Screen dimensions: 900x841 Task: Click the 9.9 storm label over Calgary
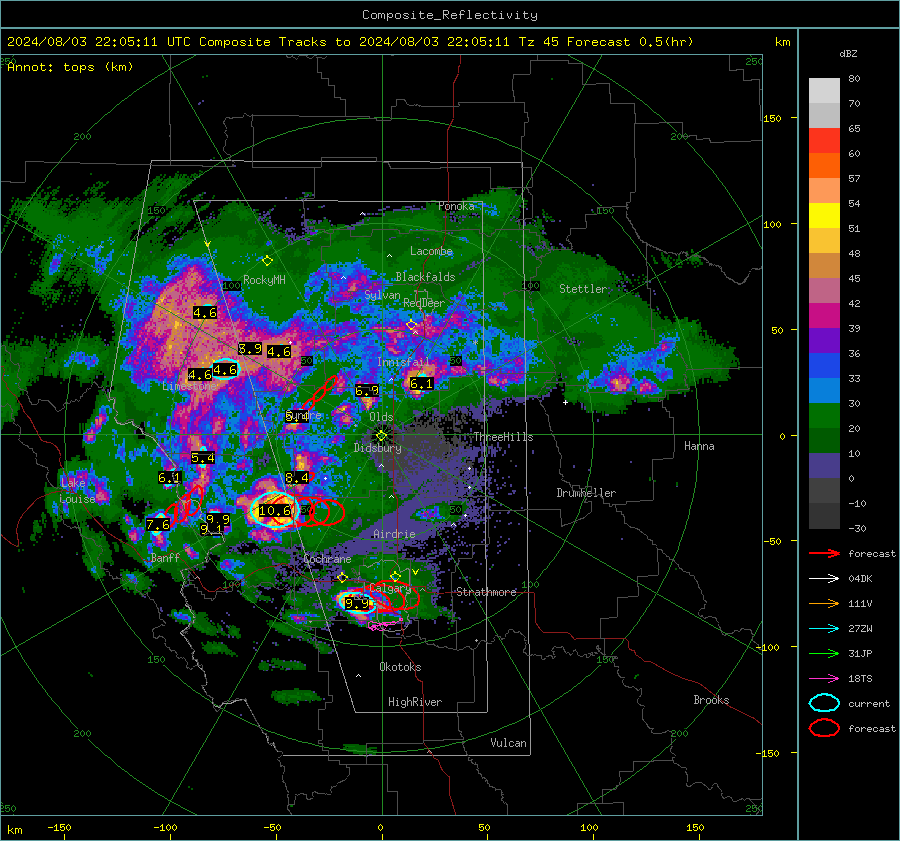358,603
